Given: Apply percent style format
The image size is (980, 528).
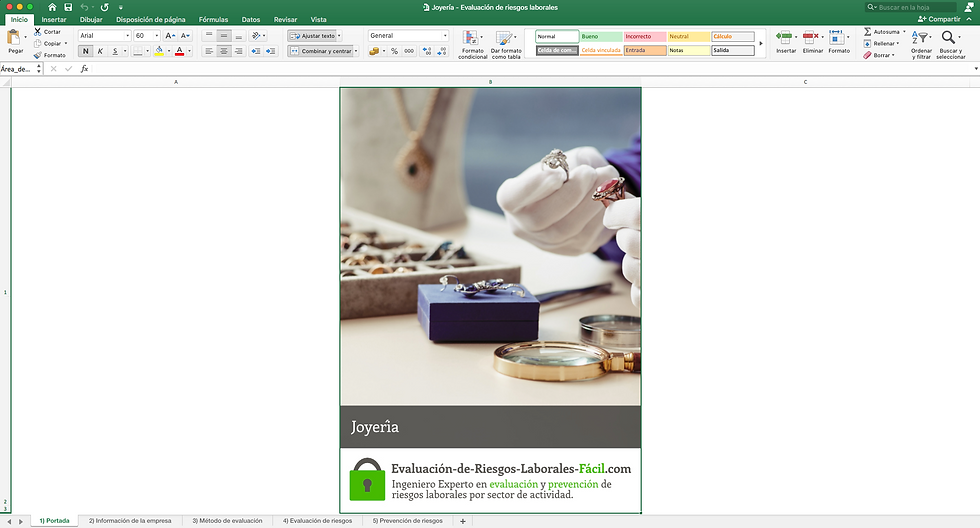Looking at the screenshot, I should click(394, 51).
